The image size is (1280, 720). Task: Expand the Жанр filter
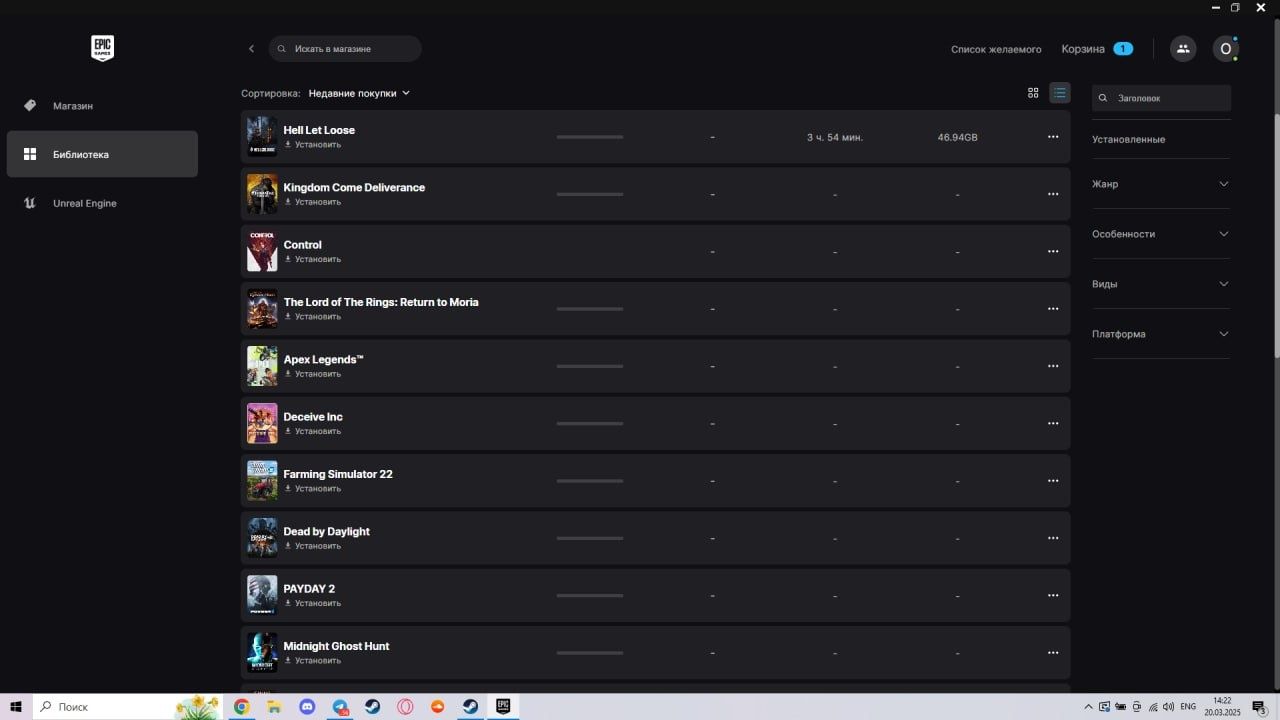click(x=1161, y=184)
